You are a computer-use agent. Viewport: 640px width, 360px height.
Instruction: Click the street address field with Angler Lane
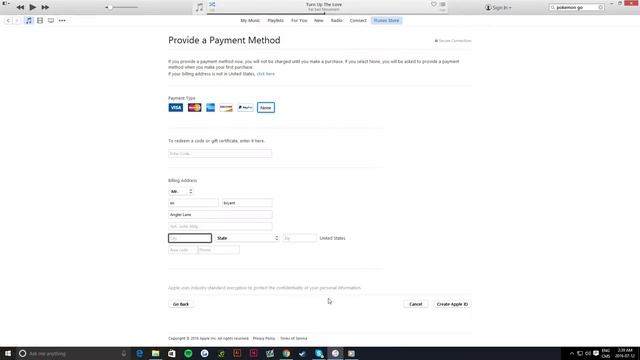[x=220, y=215]
